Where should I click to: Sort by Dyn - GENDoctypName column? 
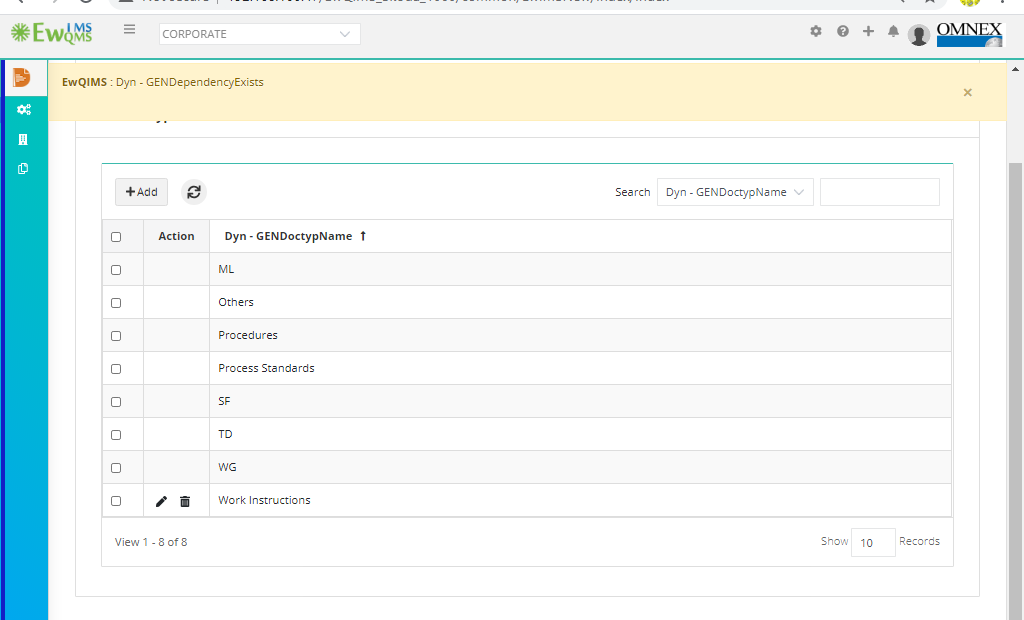point(288,237)
